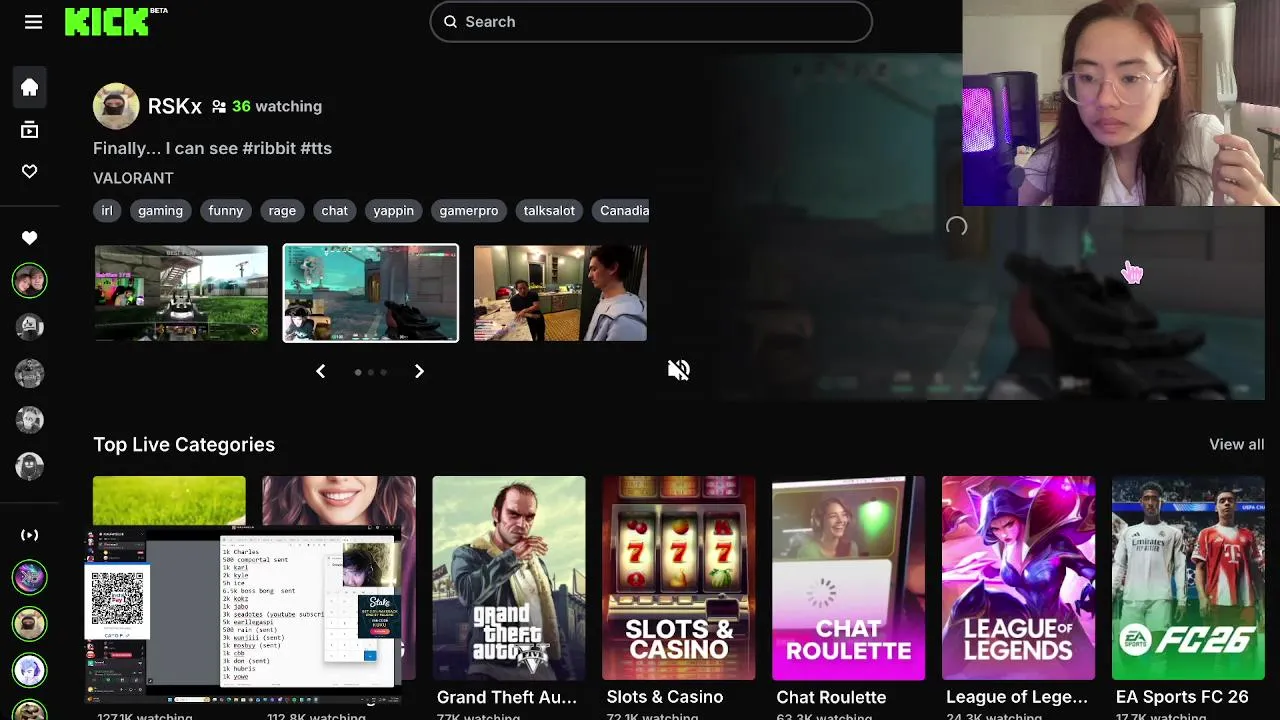The image size is (1280, 720).
Task: Click the featured stream video preview
Action: tap(960, 227)
